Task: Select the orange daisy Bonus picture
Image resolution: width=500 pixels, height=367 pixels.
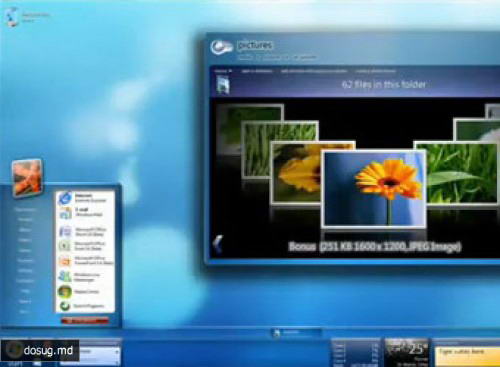Action: click(374, 189)
